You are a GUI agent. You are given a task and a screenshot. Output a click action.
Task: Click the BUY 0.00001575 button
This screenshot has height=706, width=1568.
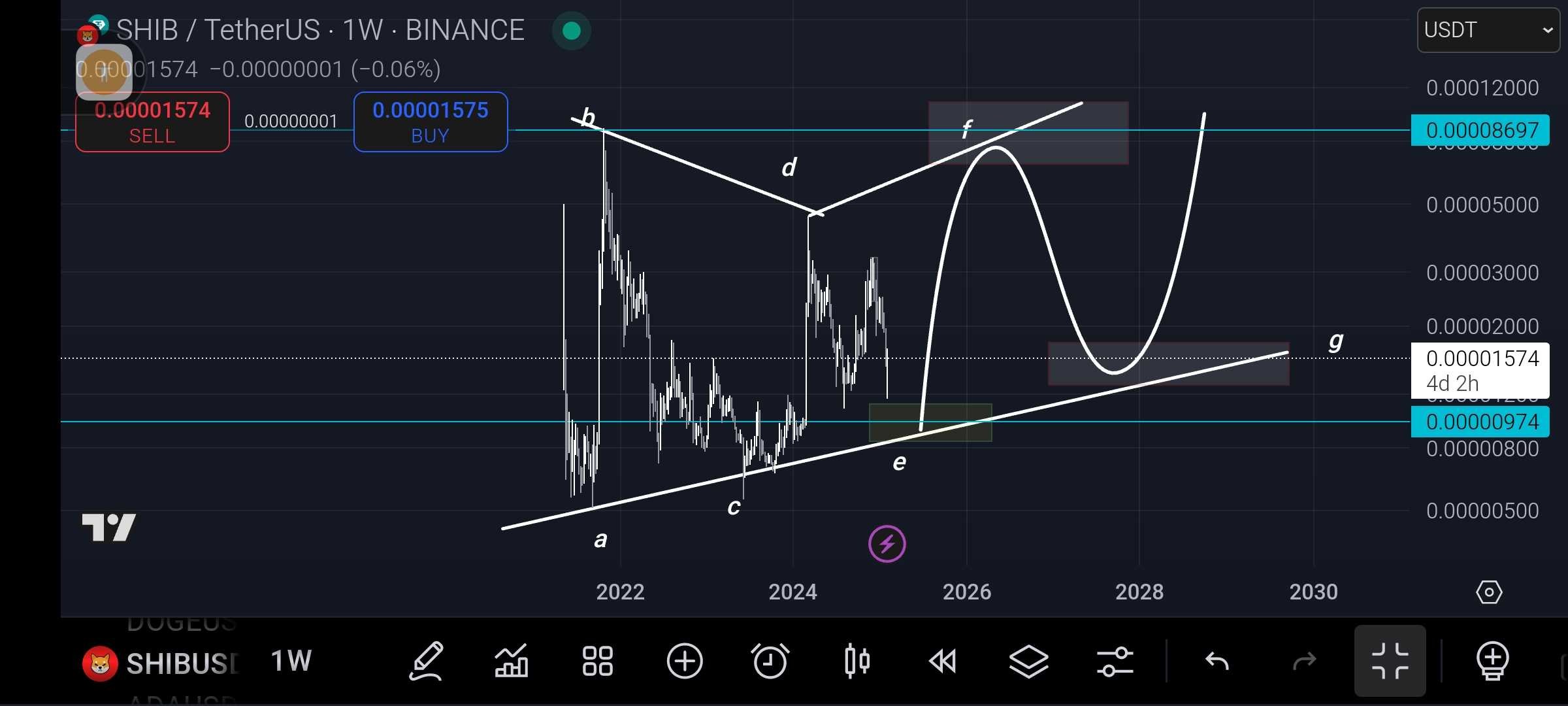tap(431, 122)
